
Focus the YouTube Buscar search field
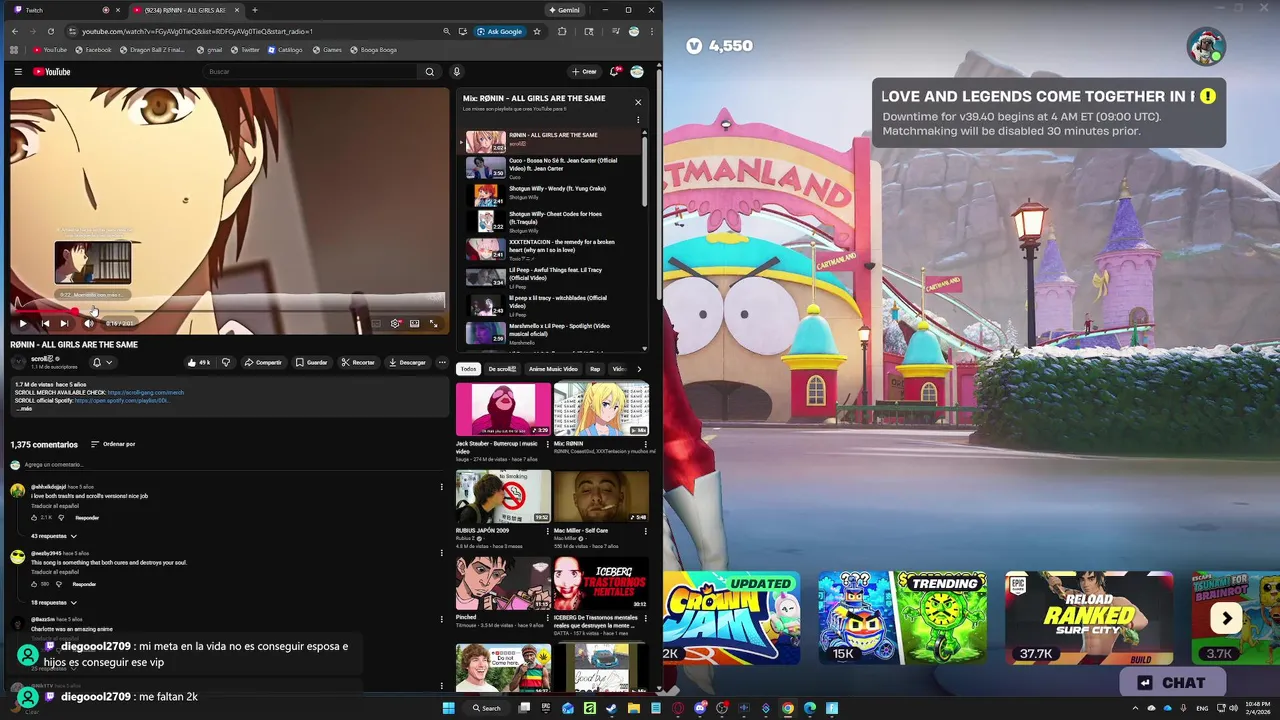coord(310,72)
